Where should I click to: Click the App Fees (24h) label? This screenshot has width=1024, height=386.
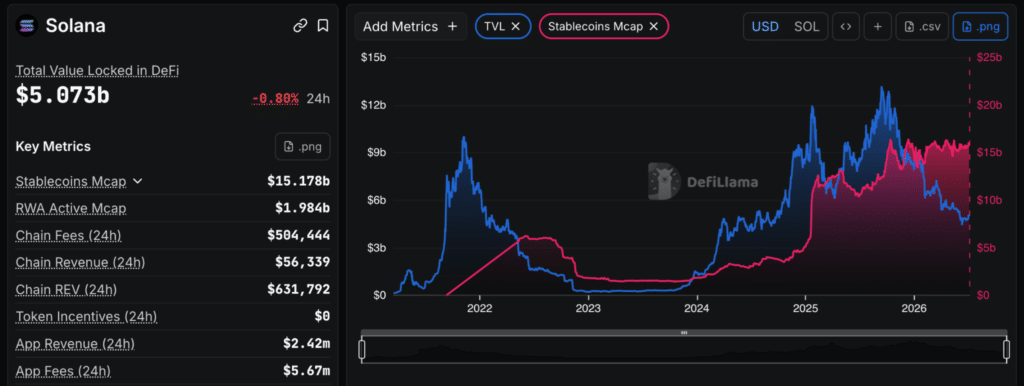[63, 371]
